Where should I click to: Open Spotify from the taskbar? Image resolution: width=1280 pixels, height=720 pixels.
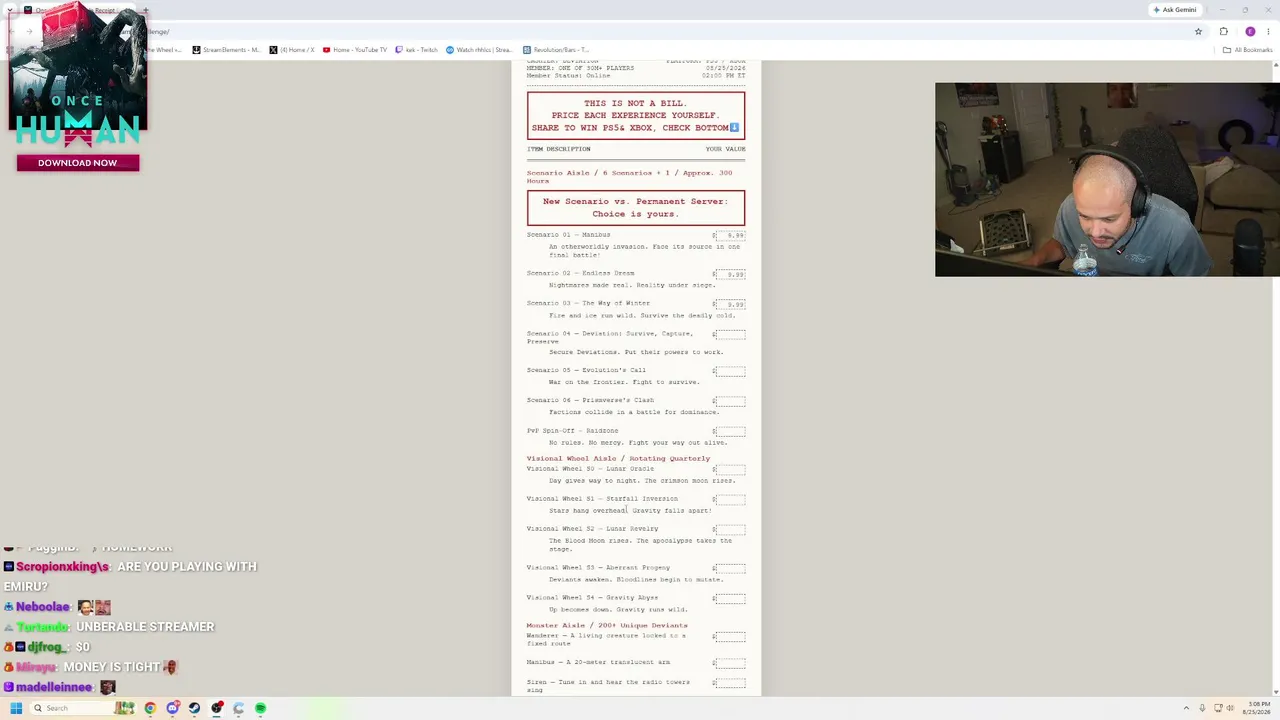(260, 708)
